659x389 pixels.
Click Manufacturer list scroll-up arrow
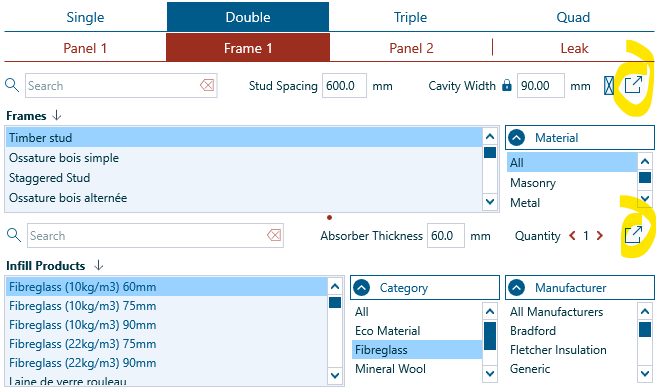click(x=645, y=311)
